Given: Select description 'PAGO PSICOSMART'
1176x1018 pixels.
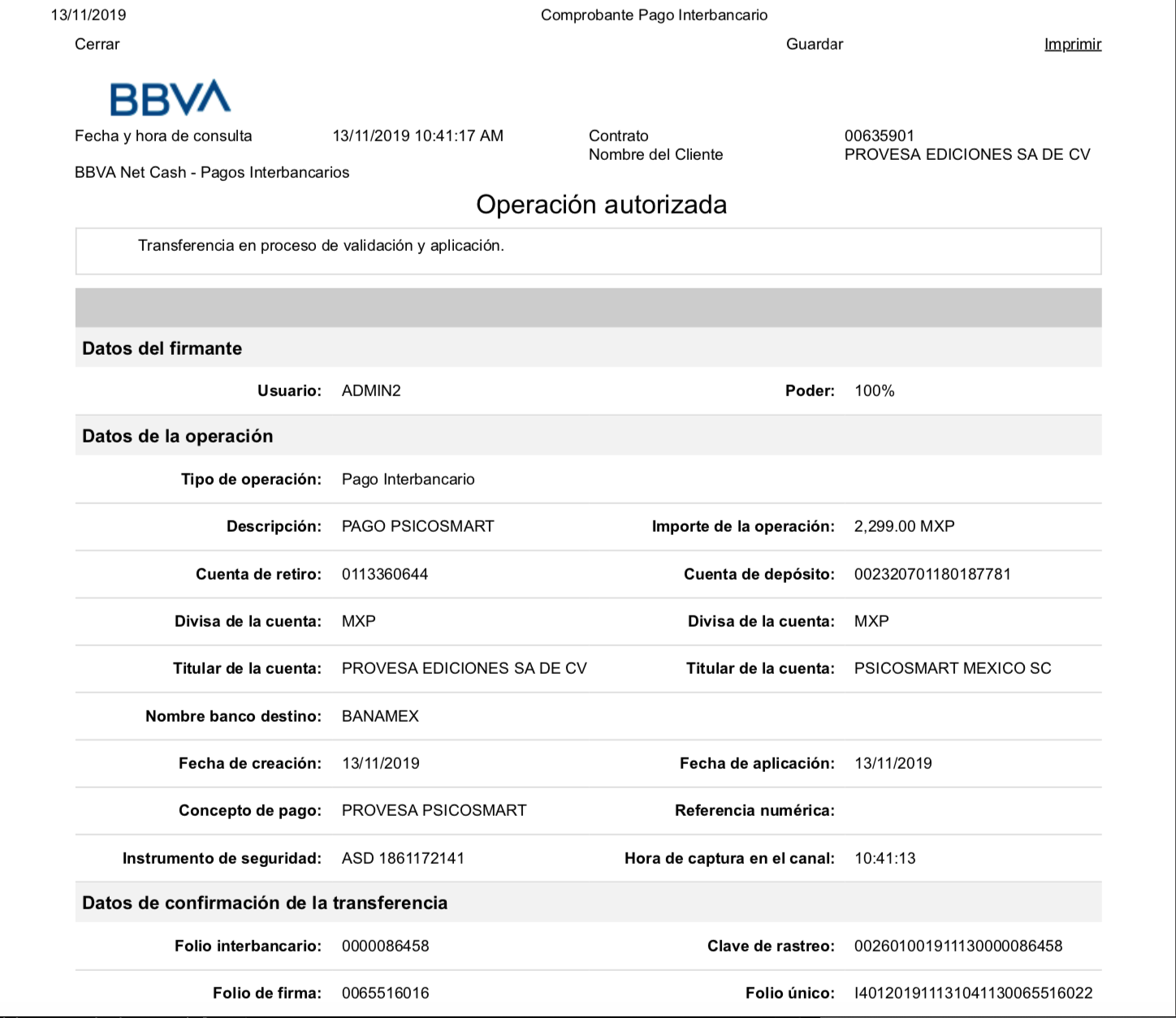Looking at the screenshot, I should point(417,526).
